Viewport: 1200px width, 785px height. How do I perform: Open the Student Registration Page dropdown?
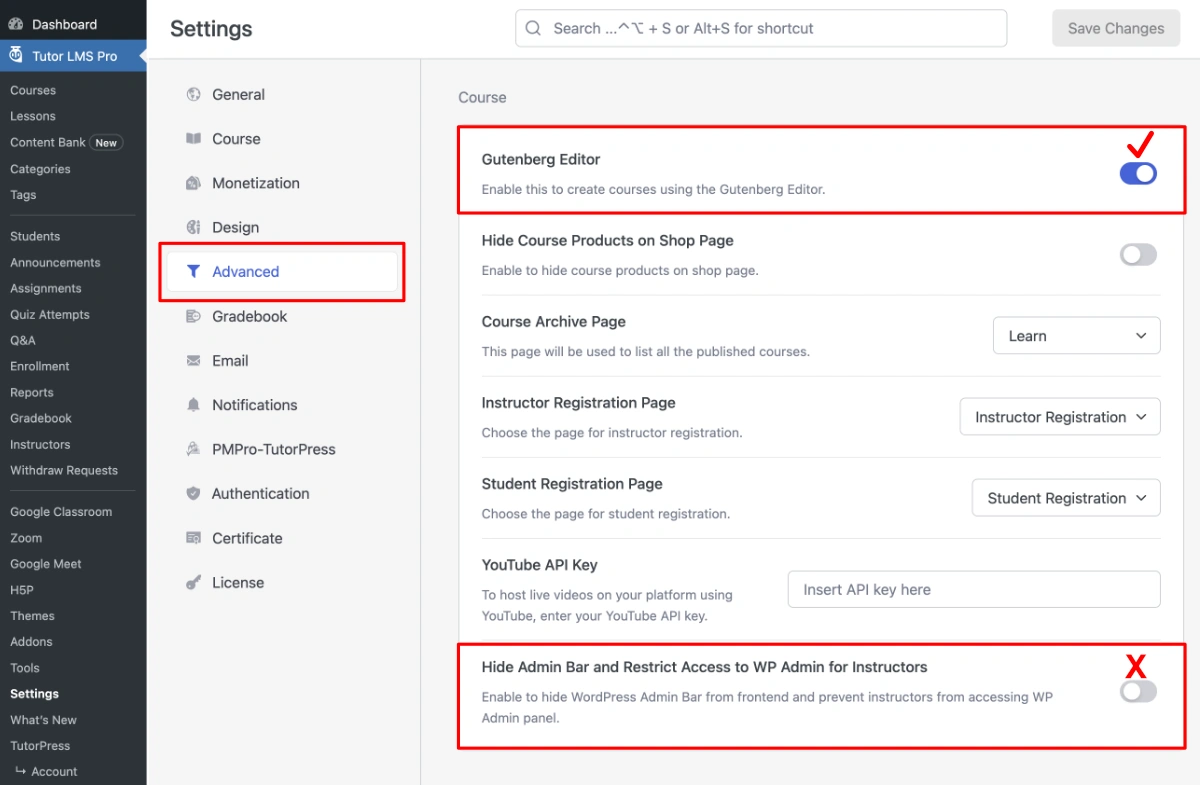tap(1065, 497)
